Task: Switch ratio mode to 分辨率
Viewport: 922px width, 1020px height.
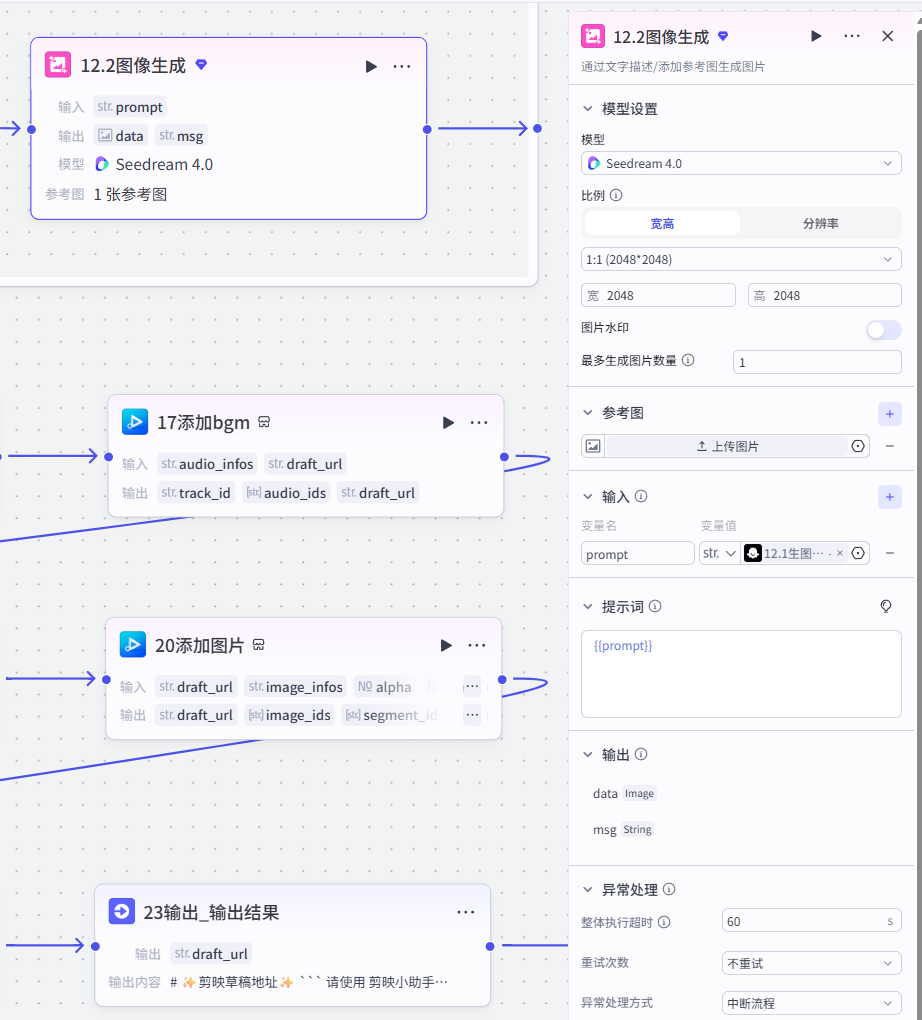Action: click(820, 224)
